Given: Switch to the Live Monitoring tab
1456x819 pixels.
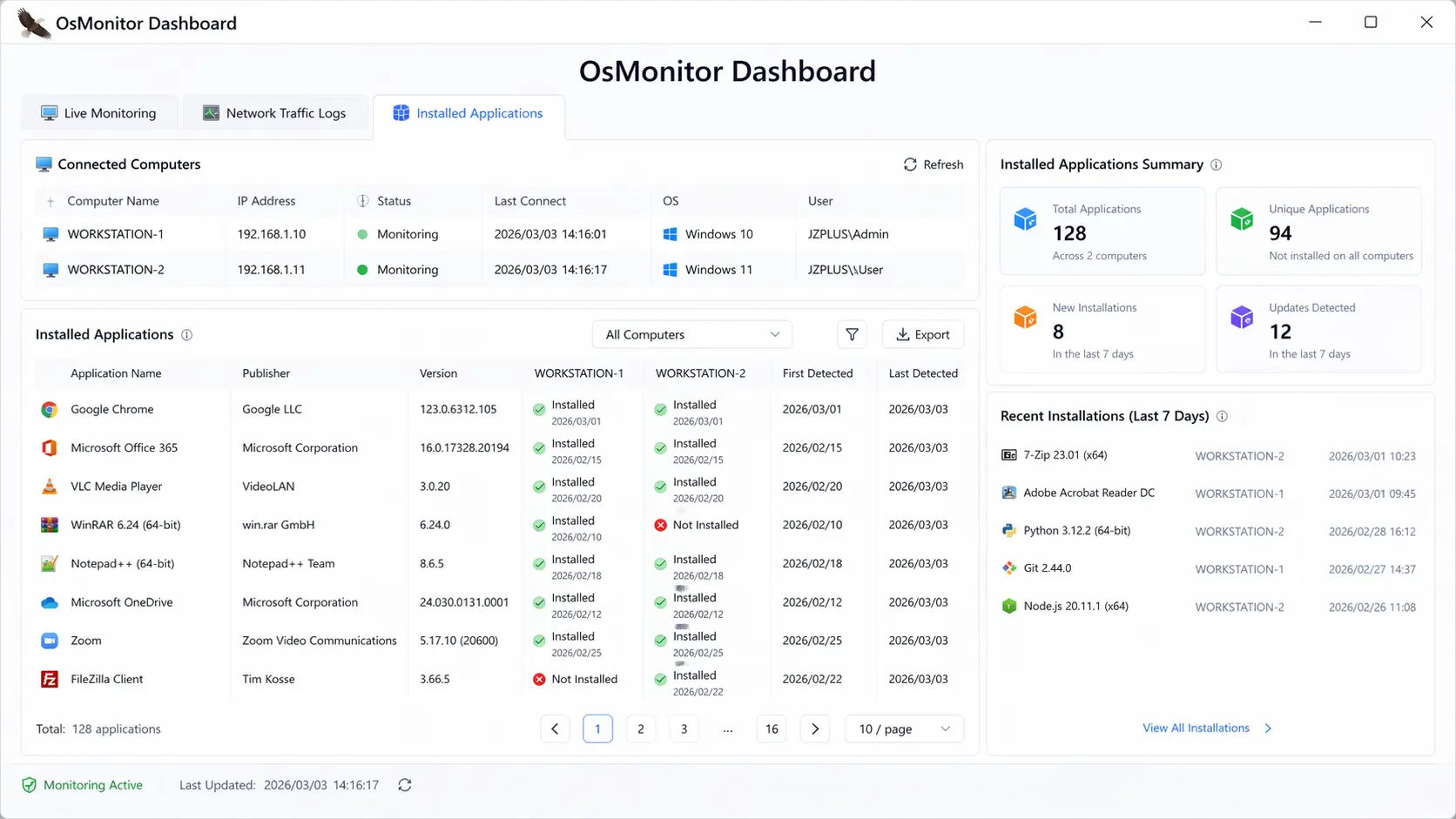Looking at the screenshot, I should tap(99, 113).
